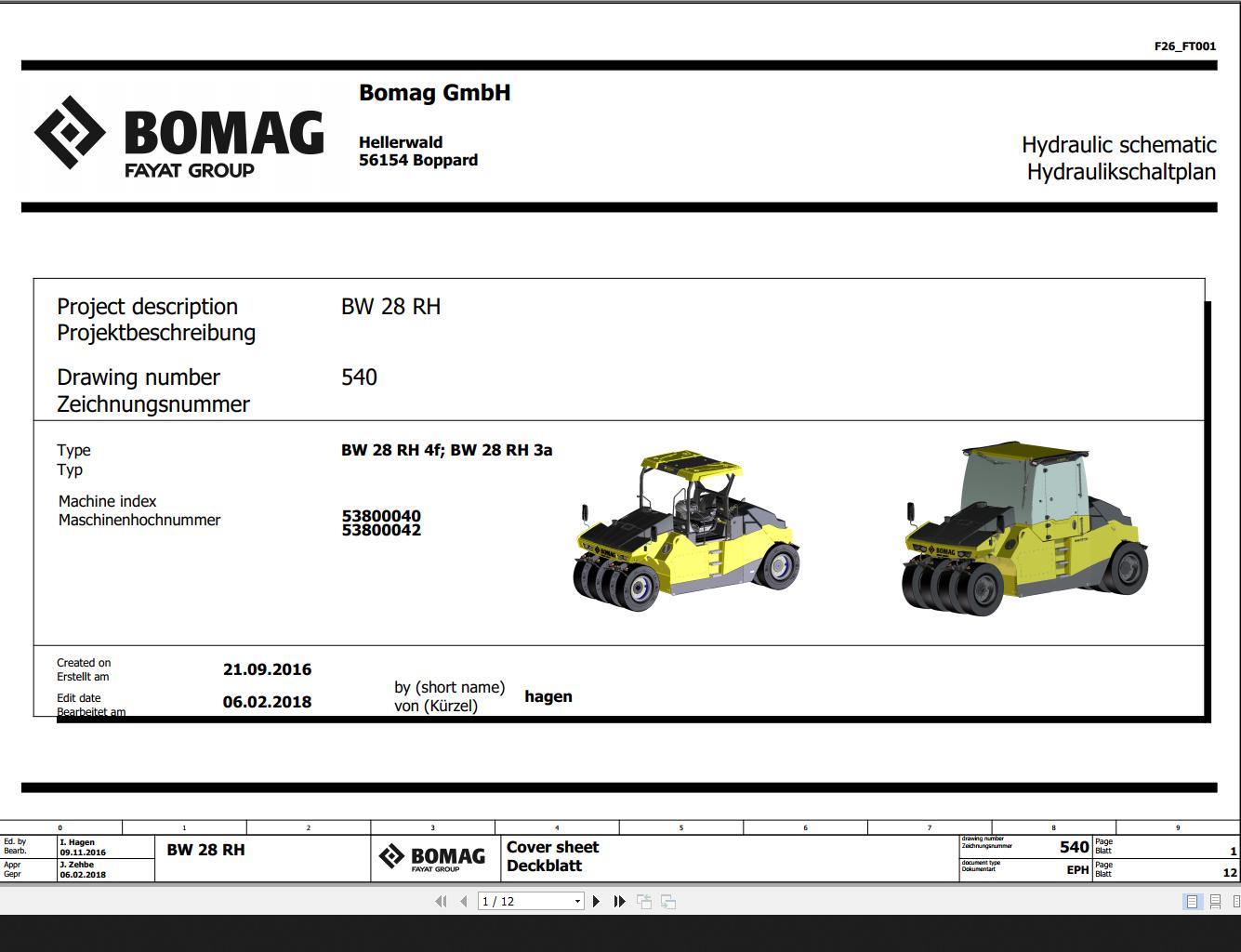This screenshot has width=1241, height=952.
Task: Click the drawing number value '540' in form
Action: tap(359, 377)
